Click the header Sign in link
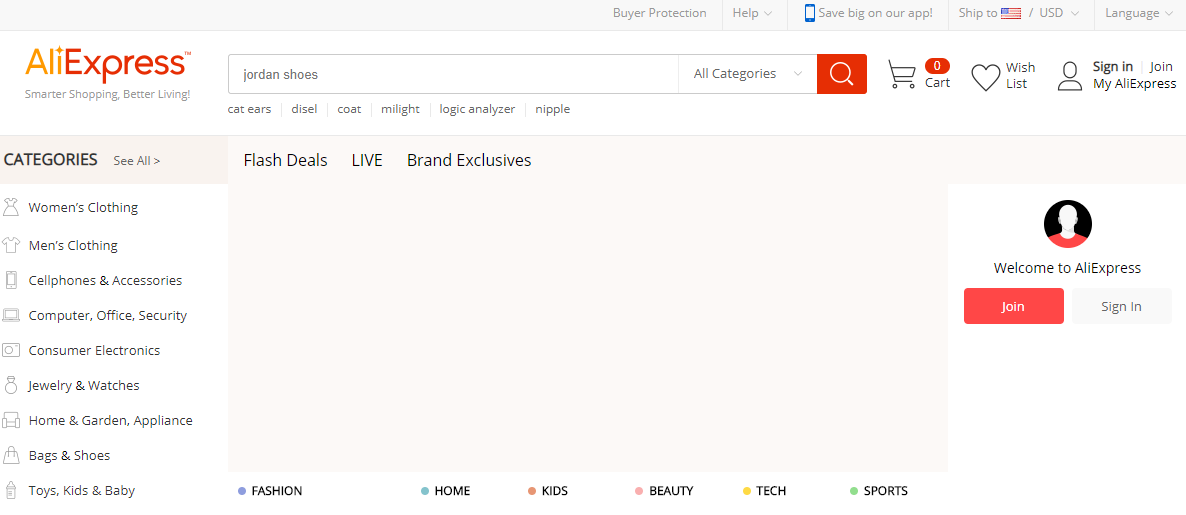 pyautogui.click(x=1113, y=67)
